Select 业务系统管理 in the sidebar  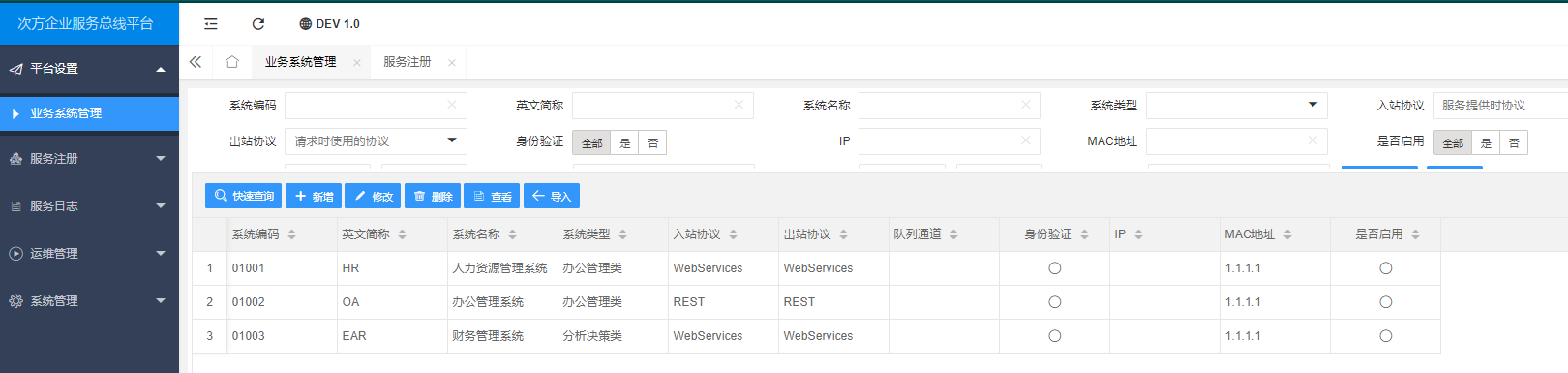[x=89, y=113]
